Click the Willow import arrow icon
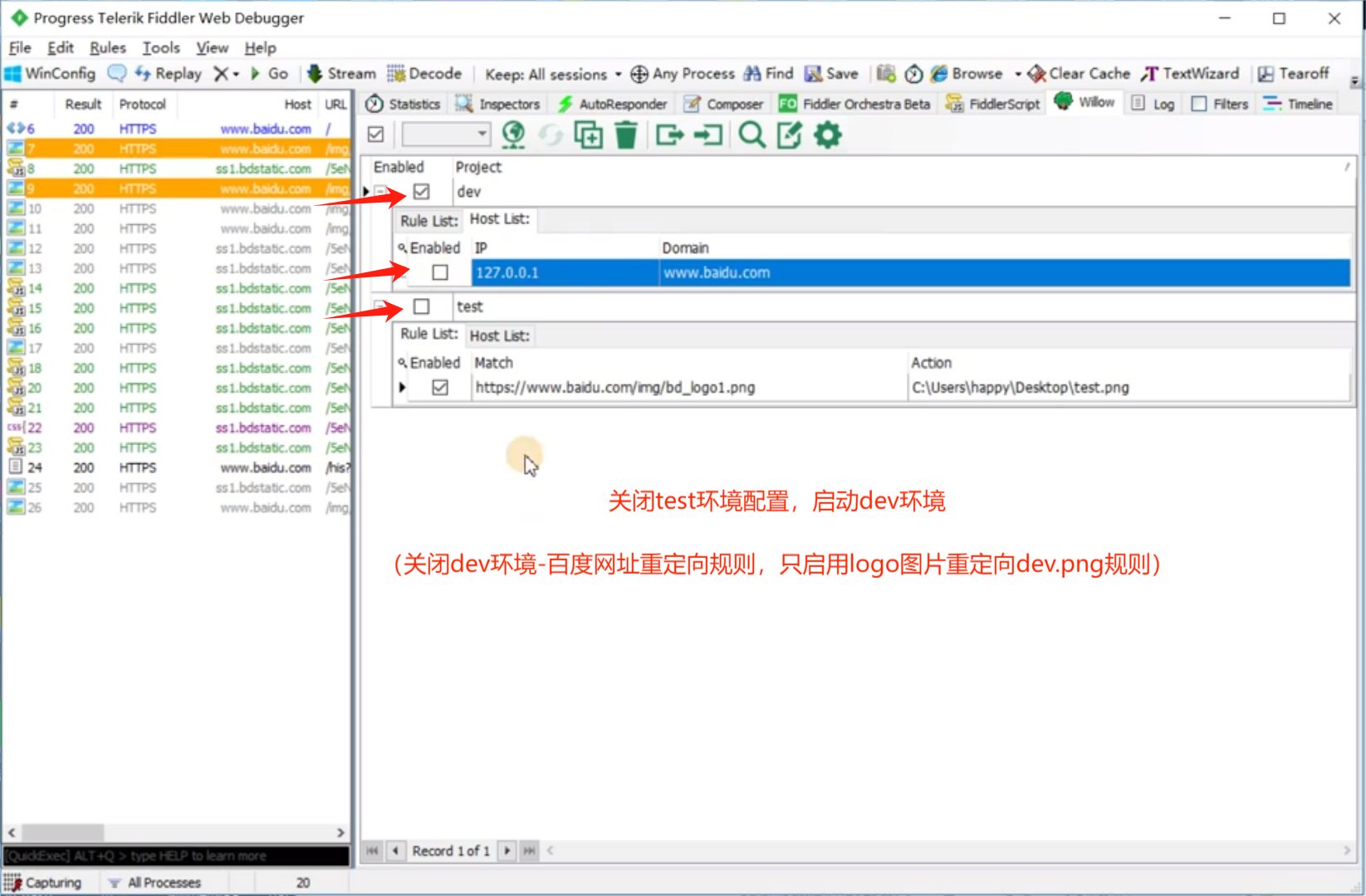Screen dimensions: 1366x896 click(708, 135)
